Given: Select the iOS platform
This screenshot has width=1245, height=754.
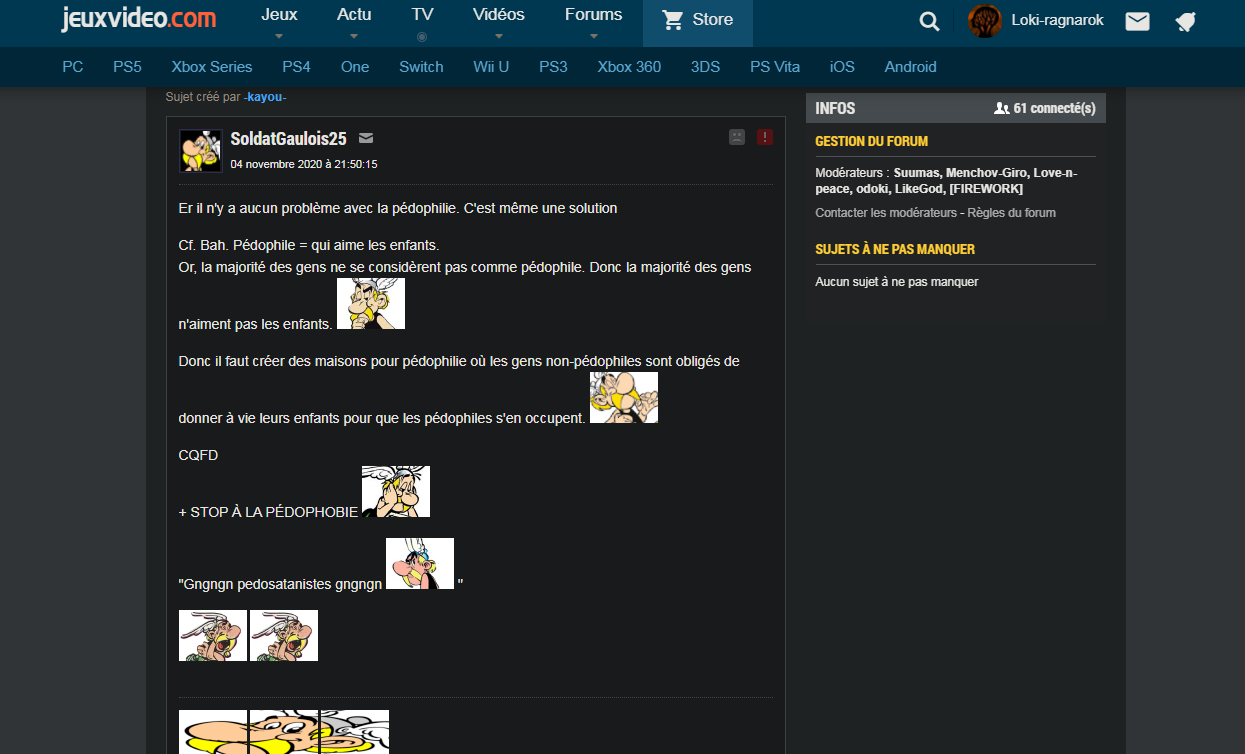Looking at the screenshot, I should point(842,67).
